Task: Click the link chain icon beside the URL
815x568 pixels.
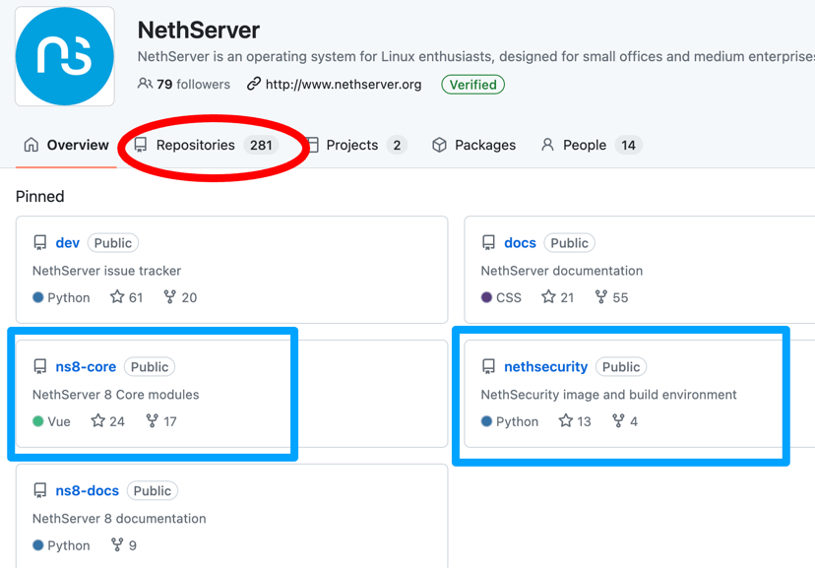Action: tap(254, 84)
